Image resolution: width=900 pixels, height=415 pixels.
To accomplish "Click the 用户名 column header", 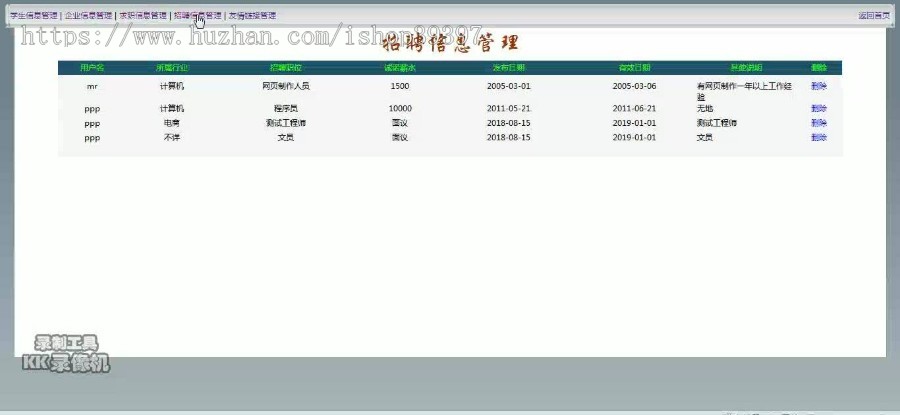I will coord(92,68).
